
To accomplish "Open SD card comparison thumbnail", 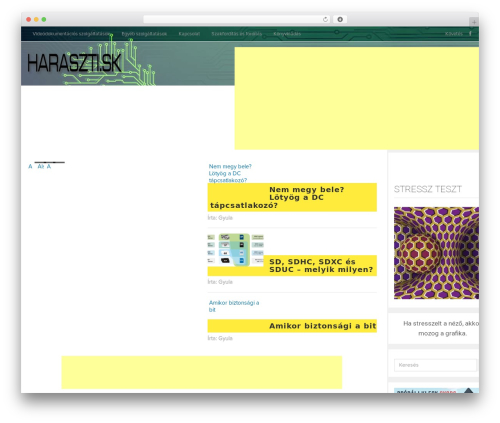I will pos(235,250).
